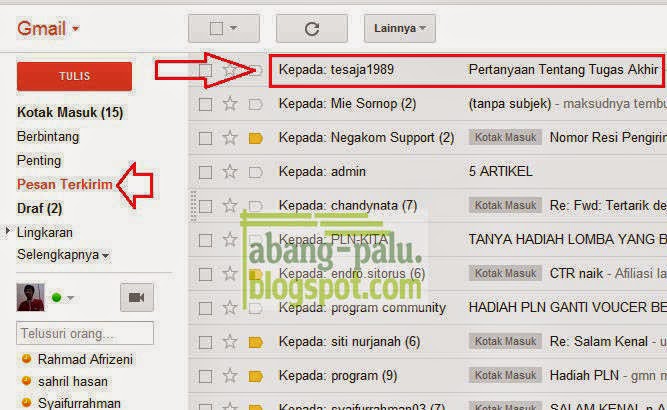This screenshot has height=410, width=667.
Task: Open the select-all checkbox dropdown
Action: point(224,28)
